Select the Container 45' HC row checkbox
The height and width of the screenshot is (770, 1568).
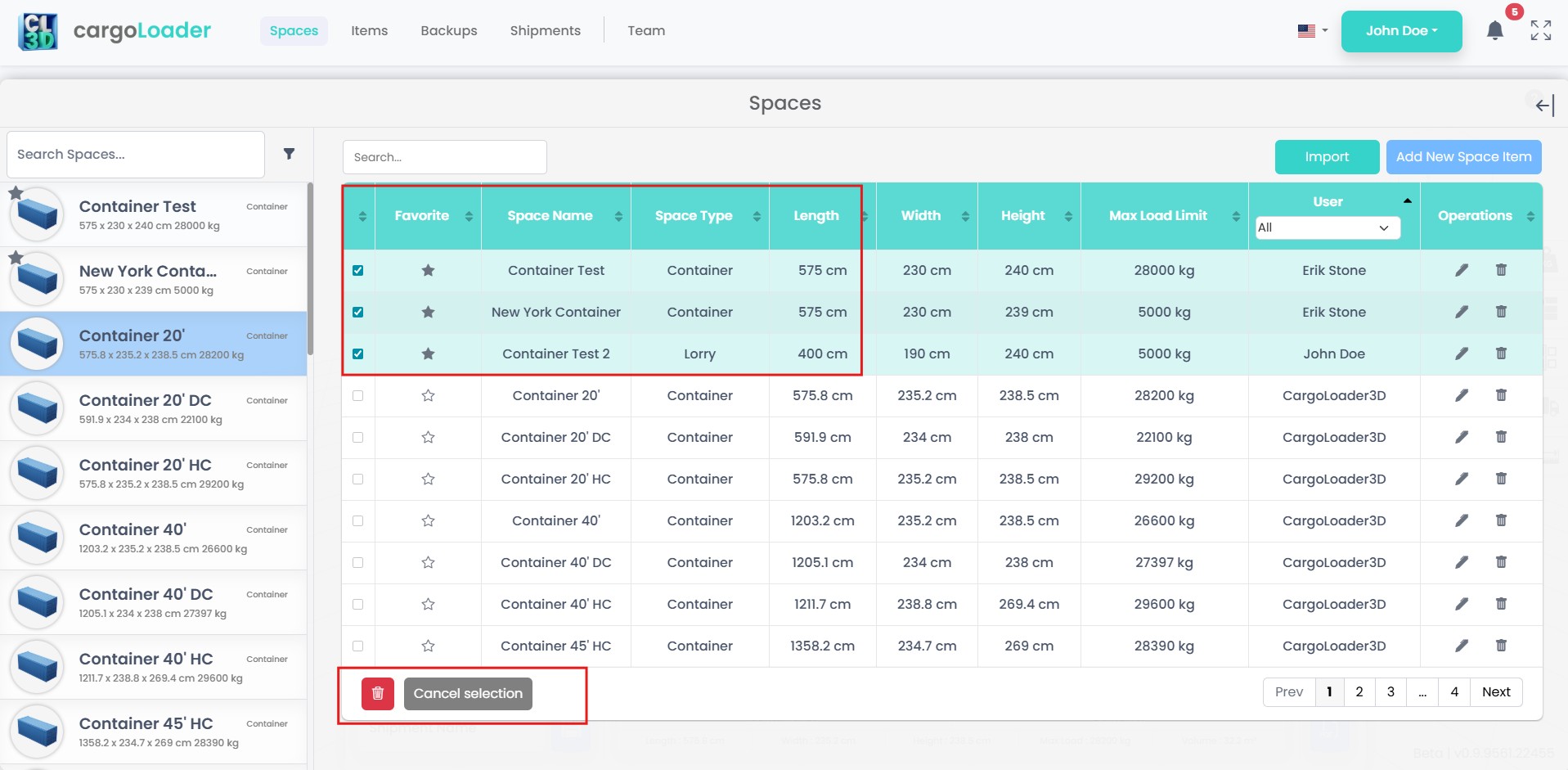[357, 646]
